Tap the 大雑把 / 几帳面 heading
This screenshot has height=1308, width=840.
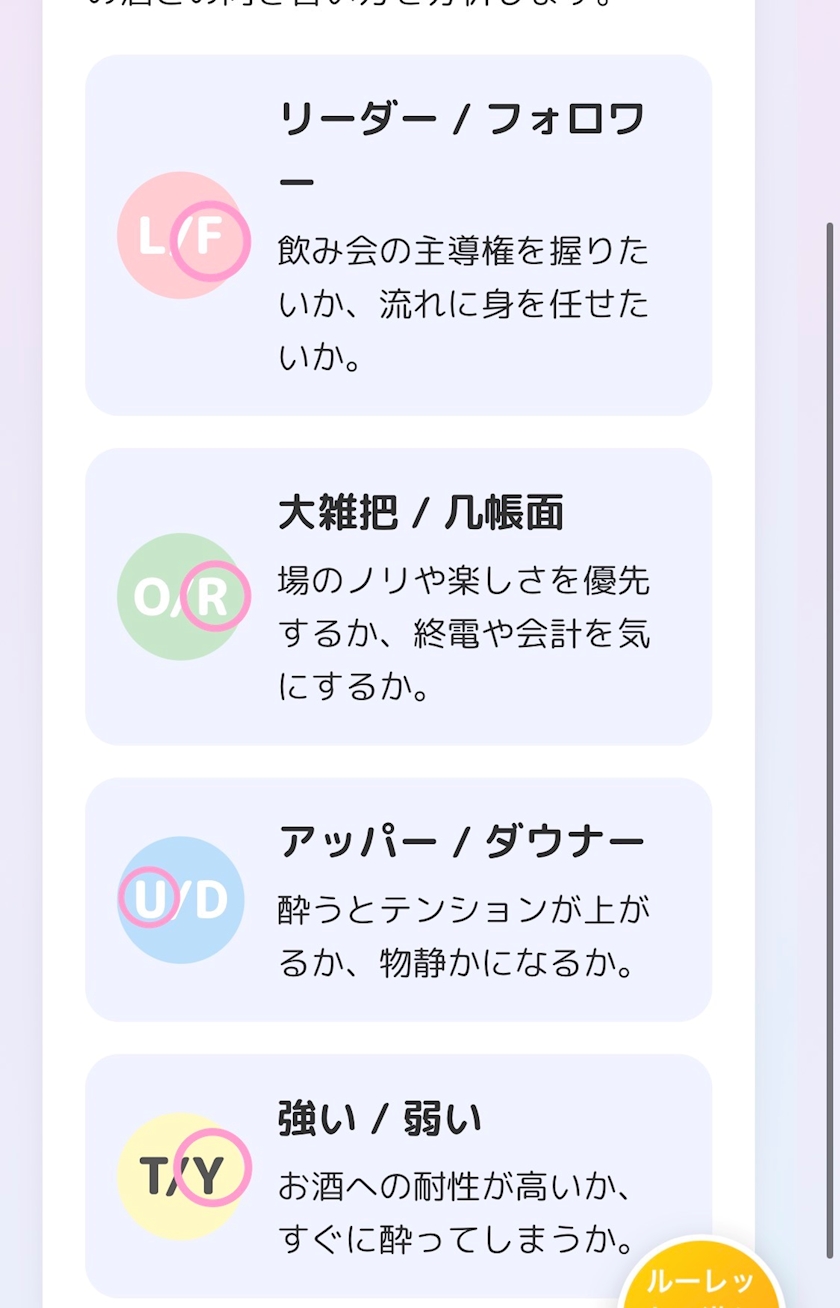[421, 513]
